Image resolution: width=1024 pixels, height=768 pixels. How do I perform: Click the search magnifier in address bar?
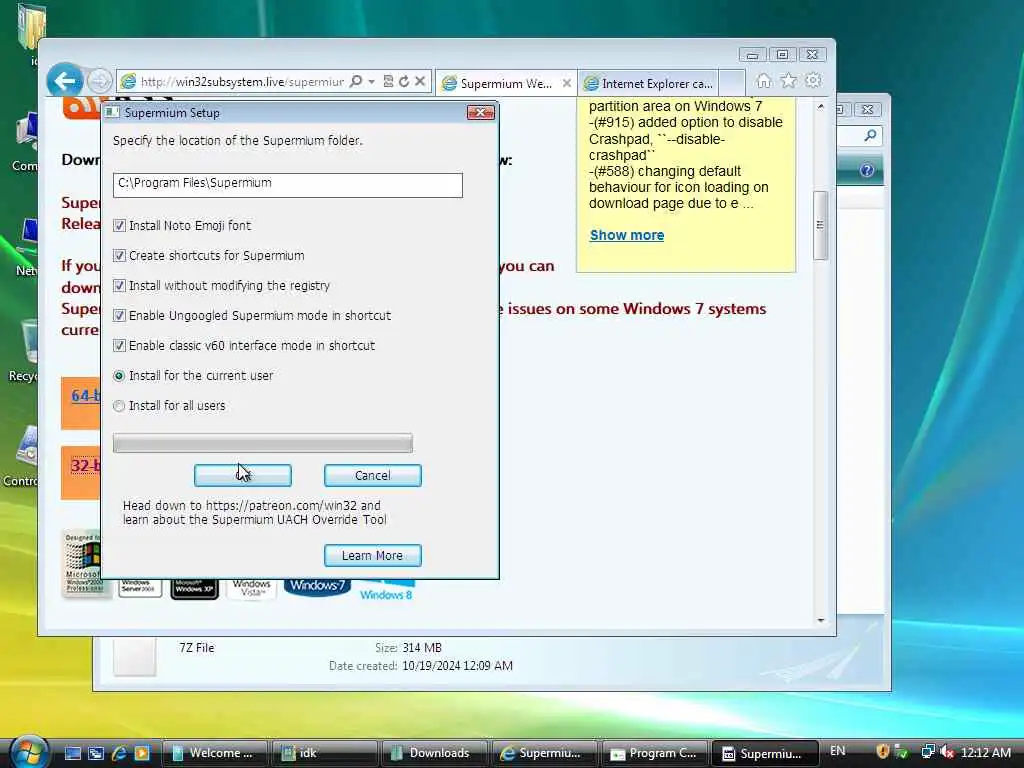356,82
